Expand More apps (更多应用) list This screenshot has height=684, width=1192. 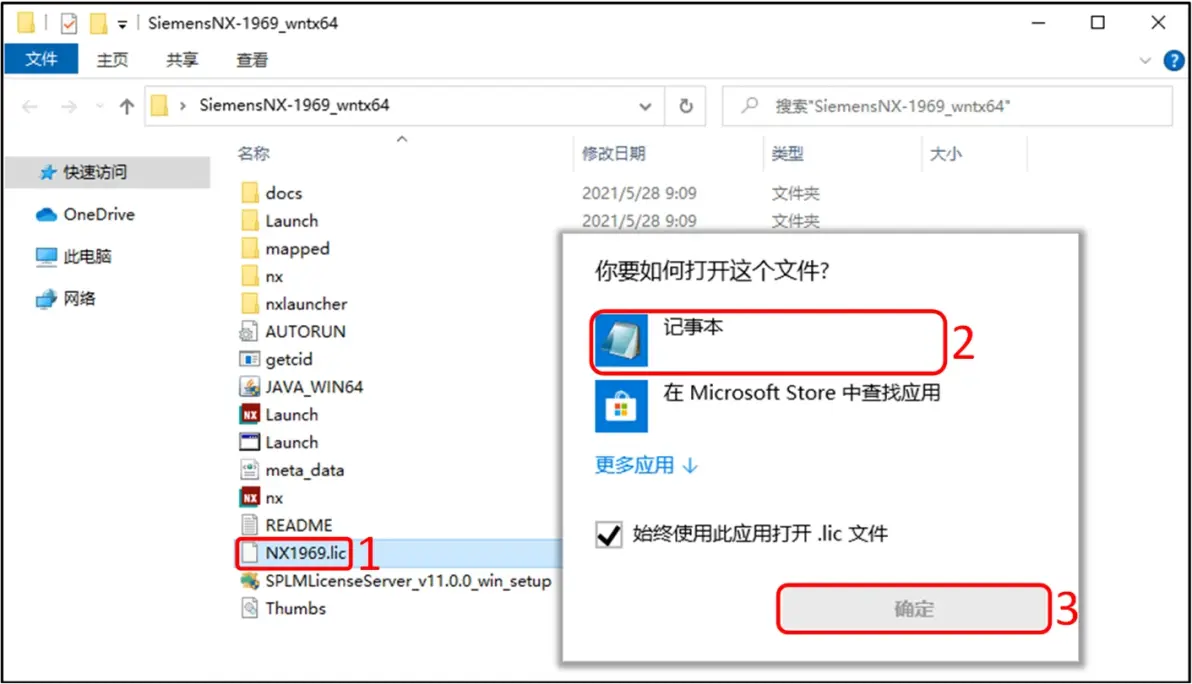point(646,465)
